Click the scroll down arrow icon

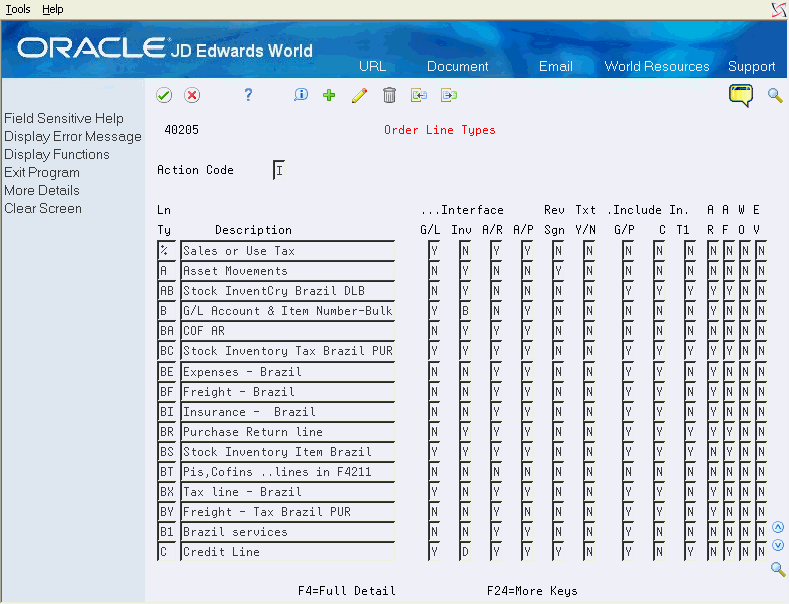pyautogui.click(x=778, y=545)
